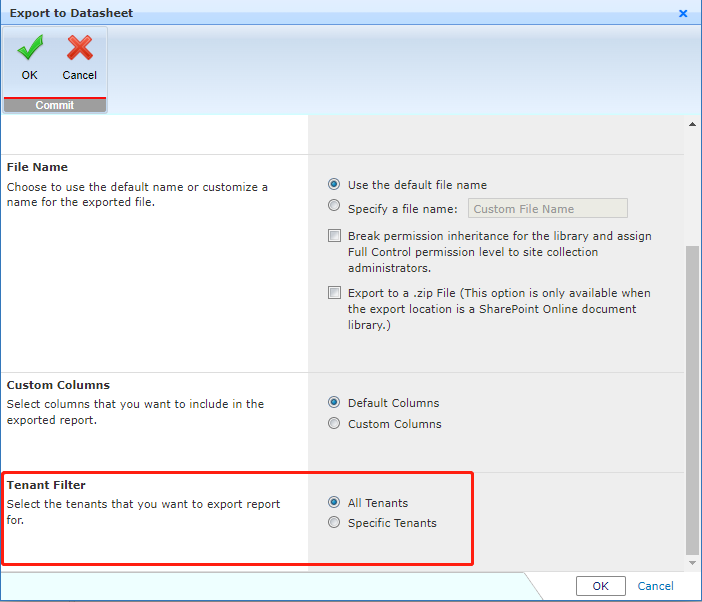Image resolution: width=702 pixels, height=602 pixels.
Task: Click the Commit group label in ribbon
Action: tap(54, 105)
